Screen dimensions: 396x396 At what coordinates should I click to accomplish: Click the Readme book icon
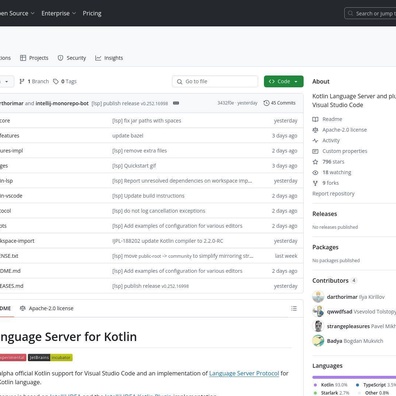pyautogui.click(x=315, y=119)
